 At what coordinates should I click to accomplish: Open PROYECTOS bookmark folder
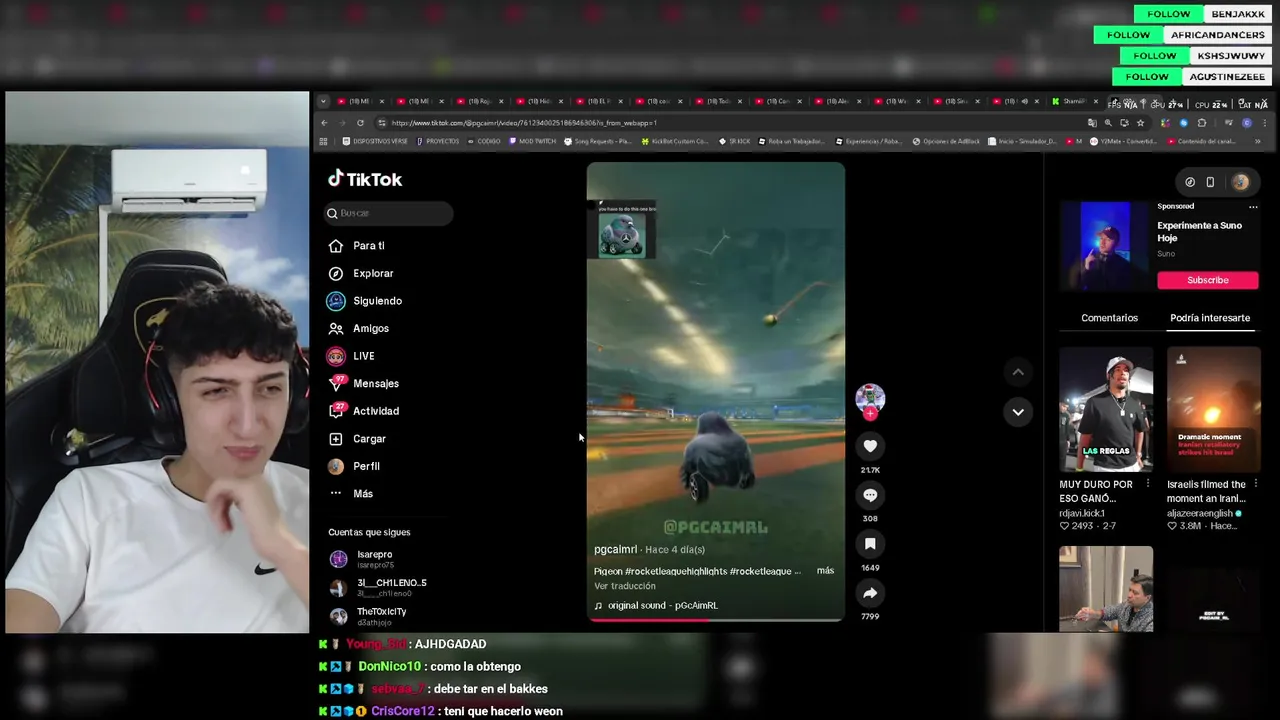click(438, 141)
